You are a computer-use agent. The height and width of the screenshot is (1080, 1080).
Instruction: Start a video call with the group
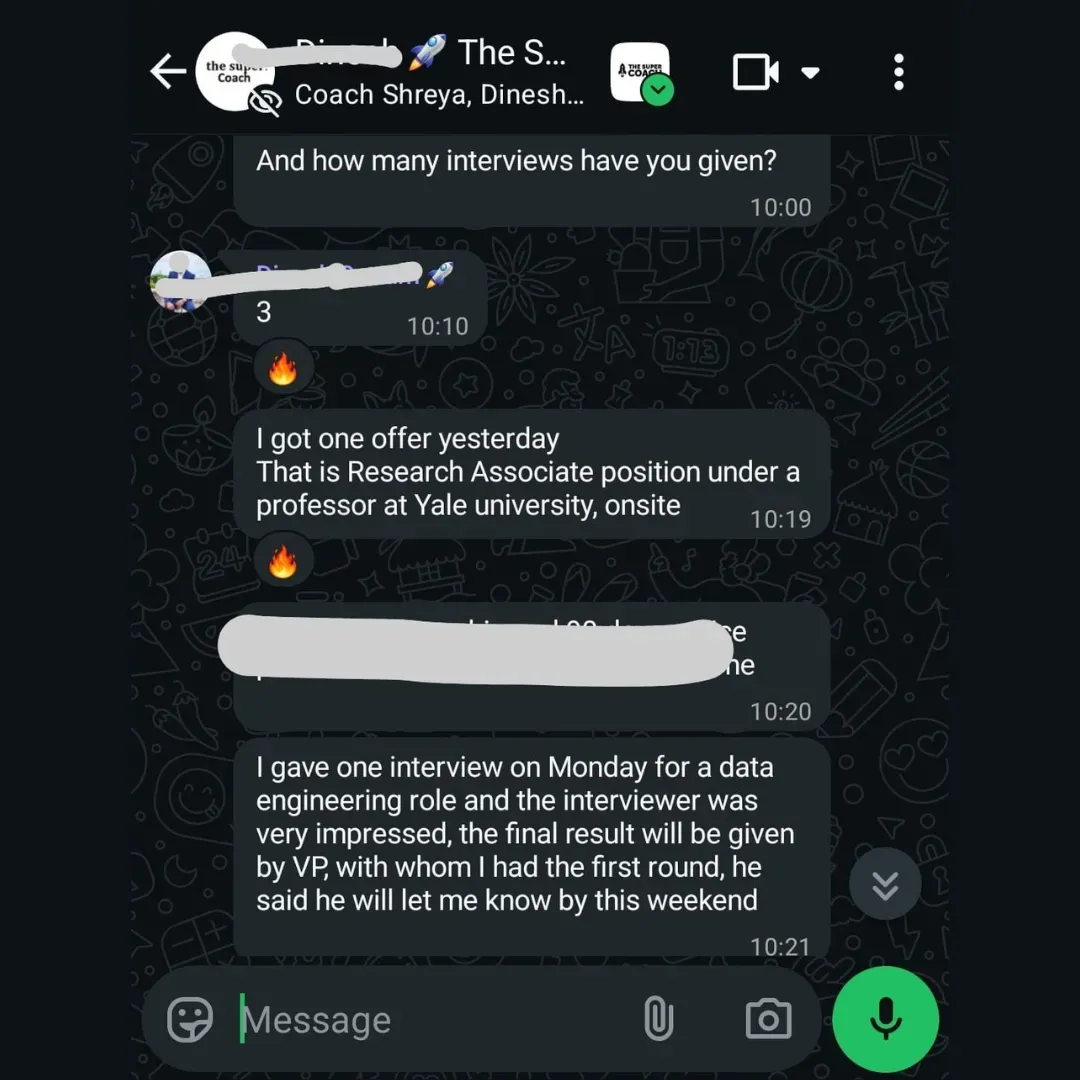click(756, 72)
